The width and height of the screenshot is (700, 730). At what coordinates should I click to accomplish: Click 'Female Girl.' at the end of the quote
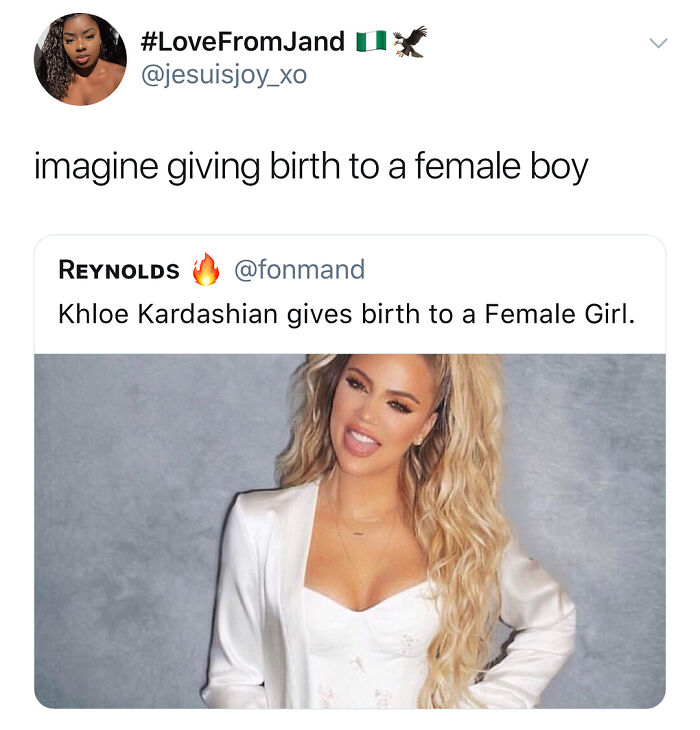[560, 313]
